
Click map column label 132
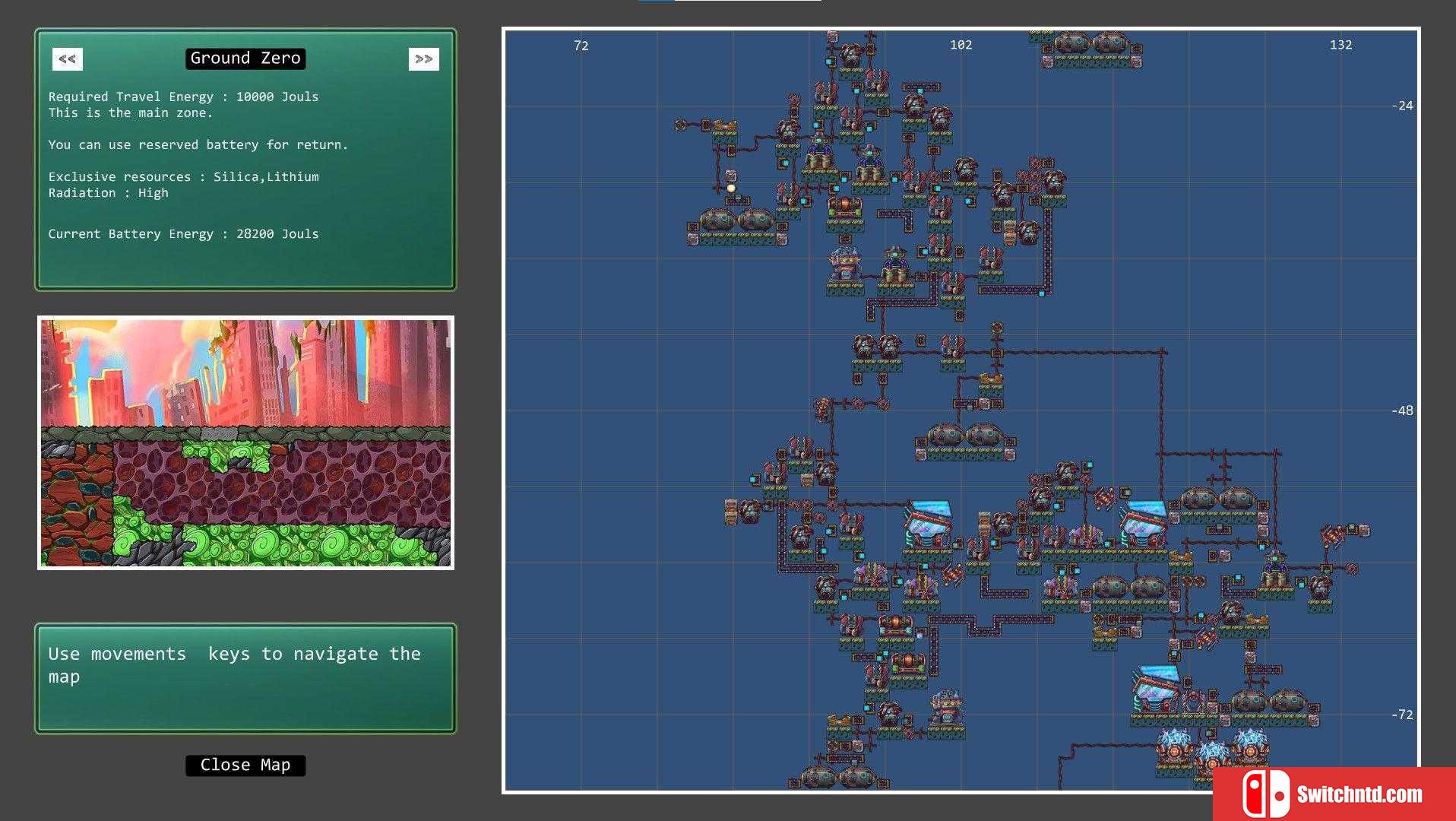(1340, 45)
